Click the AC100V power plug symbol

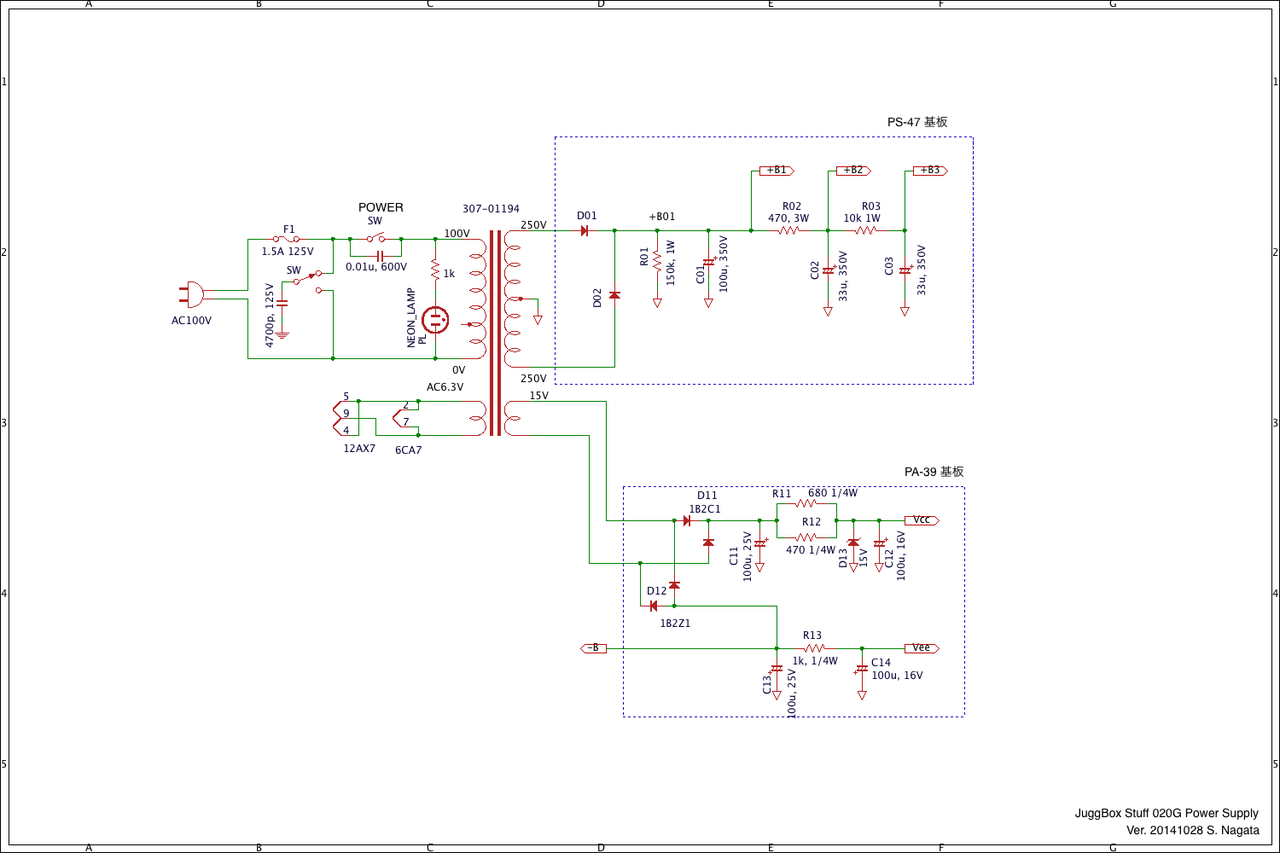pyautogui.click(x=194, y=295)
